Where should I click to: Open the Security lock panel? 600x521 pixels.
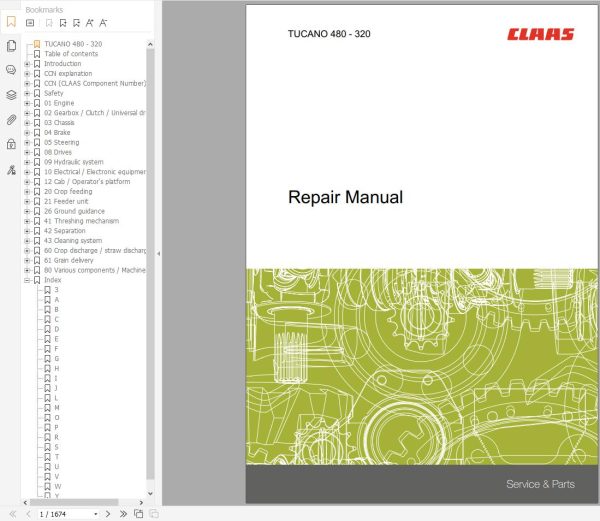click(x=11, y=144)
